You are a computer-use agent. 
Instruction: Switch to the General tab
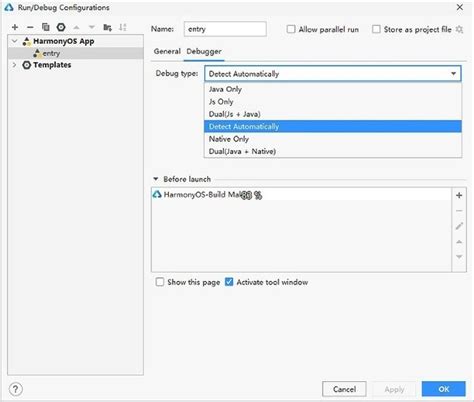[x=167, y=51]
